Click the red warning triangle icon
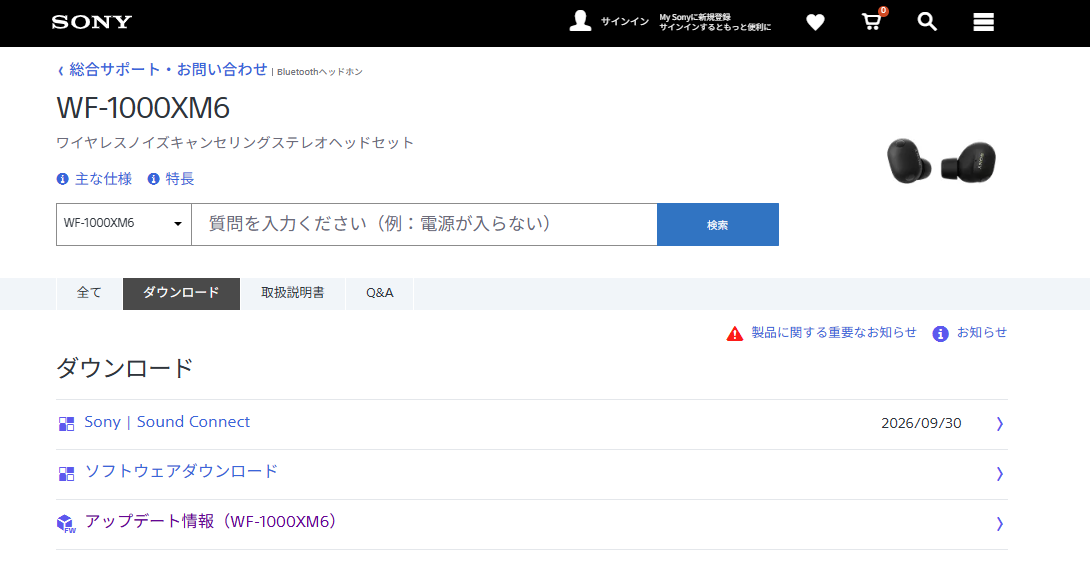The width and height of the screenshot is (1090, 583). [x=735, y=334]
